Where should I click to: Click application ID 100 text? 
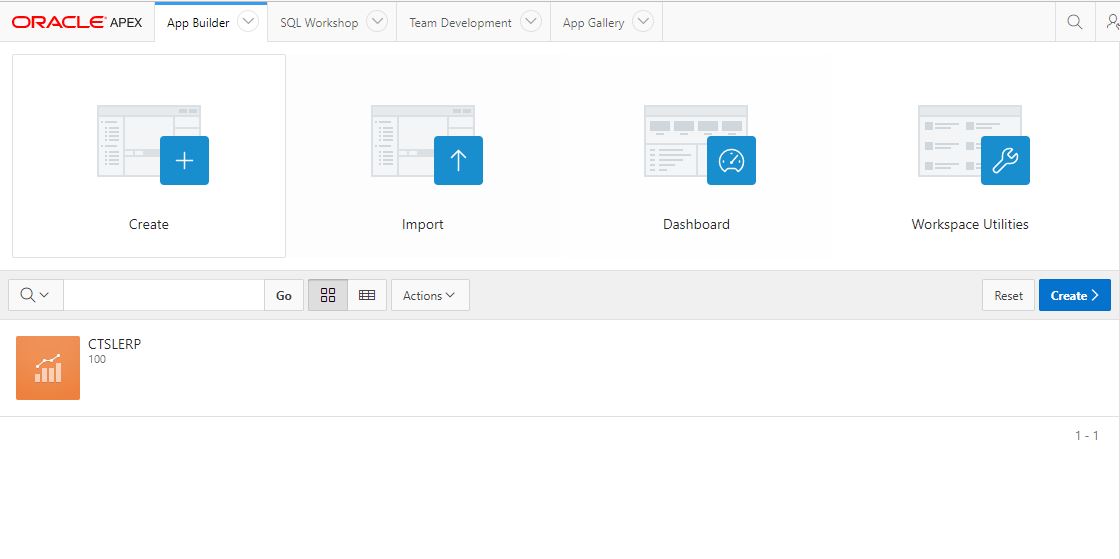tap(97, 360)
